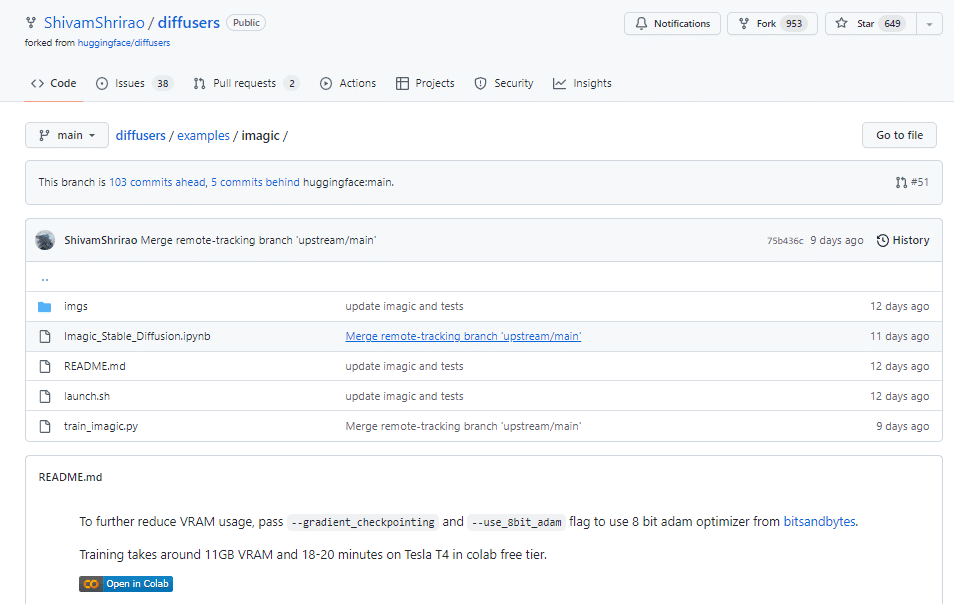This screenshot has width=954, height=604.
Task: Click the Open in Colab badge
Action: tap(126, 584)
